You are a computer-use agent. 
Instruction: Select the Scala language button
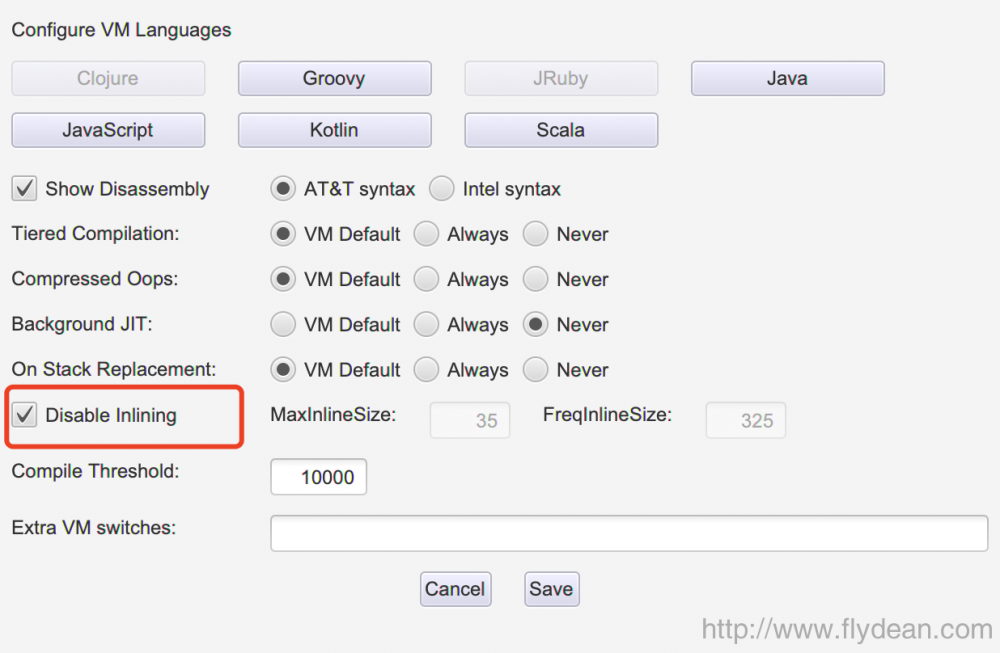click(561, 130)
